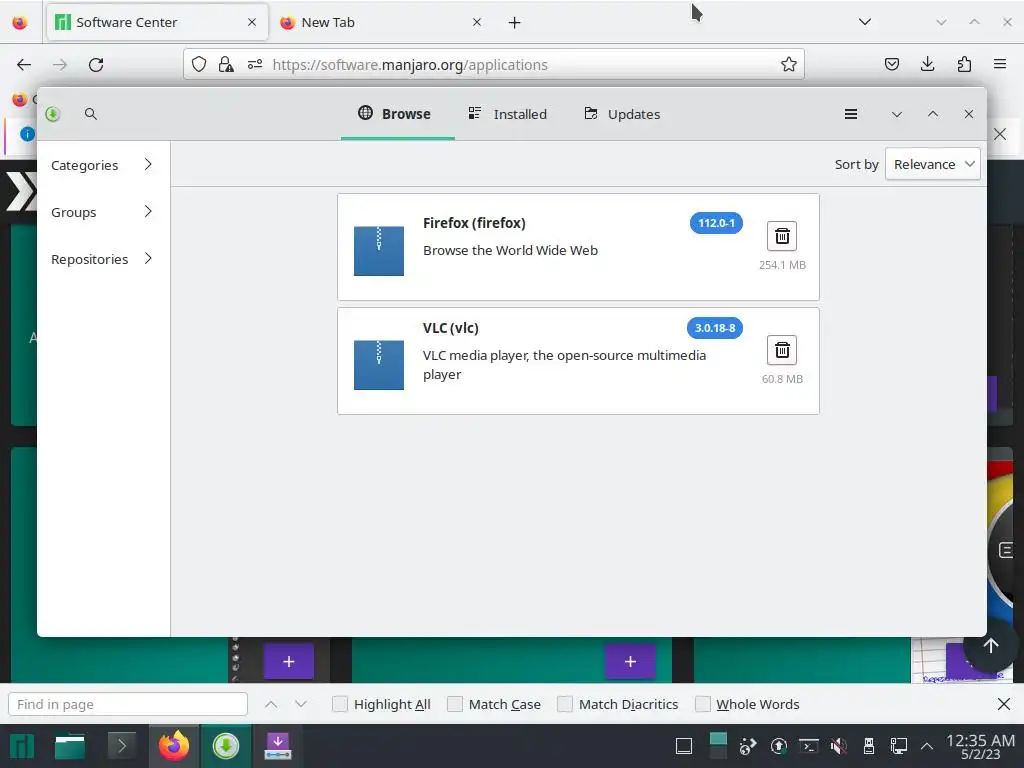
Task: Open the Sort by Relevance dropdown
Action: tap(933, 165)
